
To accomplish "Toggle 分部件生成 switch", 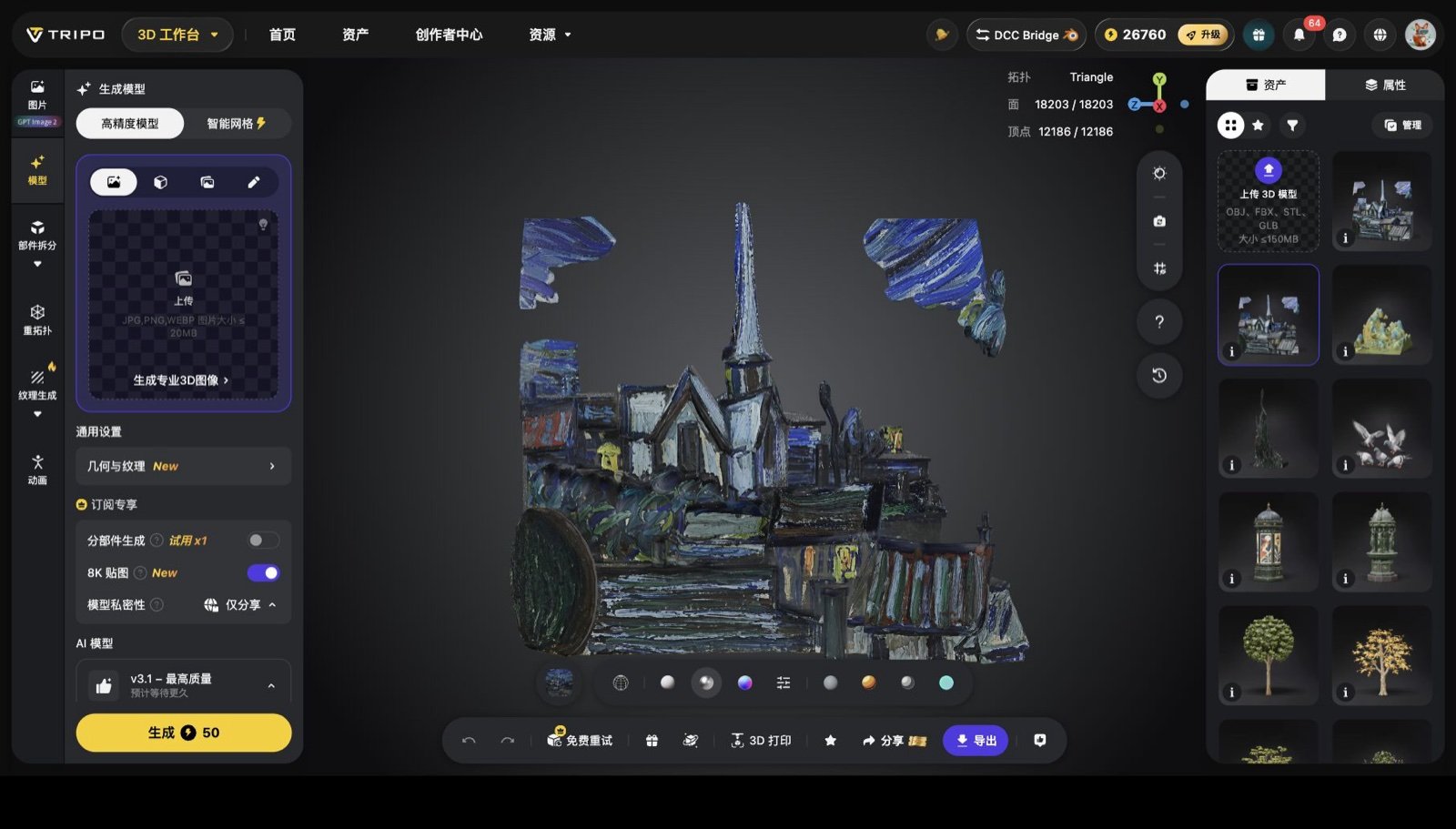I will 264,541.
